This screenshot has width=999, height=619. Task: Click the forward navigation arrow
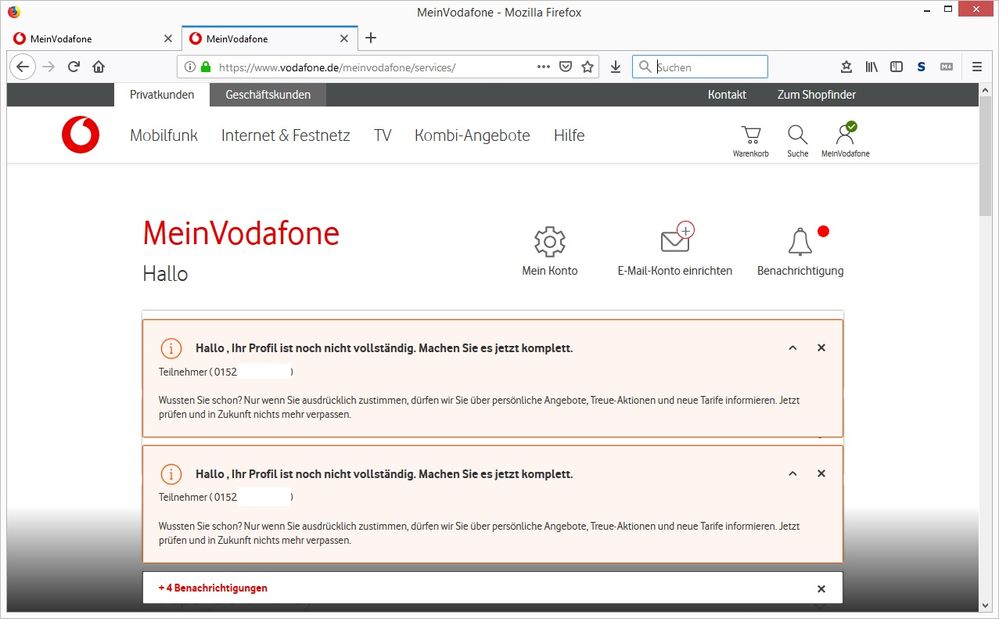point(48,67)
